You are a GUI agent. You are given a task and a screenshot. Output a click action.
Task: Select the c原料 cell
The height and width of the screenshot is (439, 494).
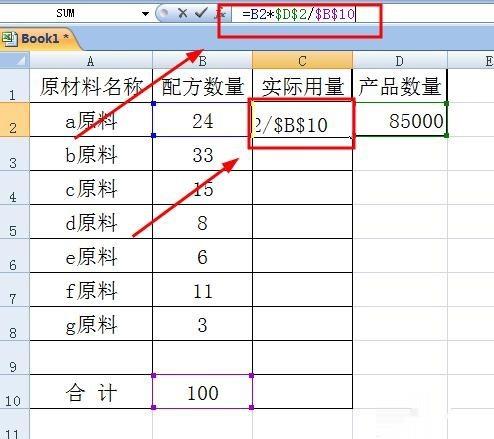click(x=91, y=188)
